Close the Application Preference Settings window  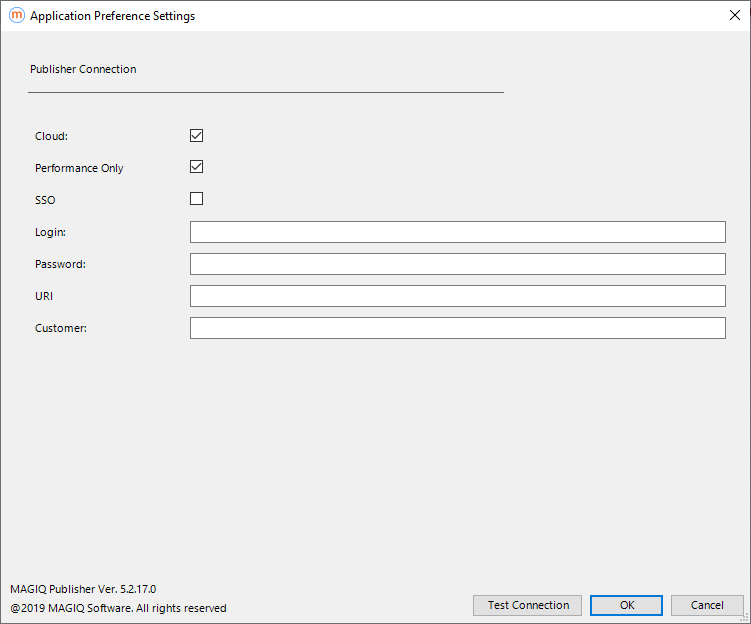tap(735, 15)
